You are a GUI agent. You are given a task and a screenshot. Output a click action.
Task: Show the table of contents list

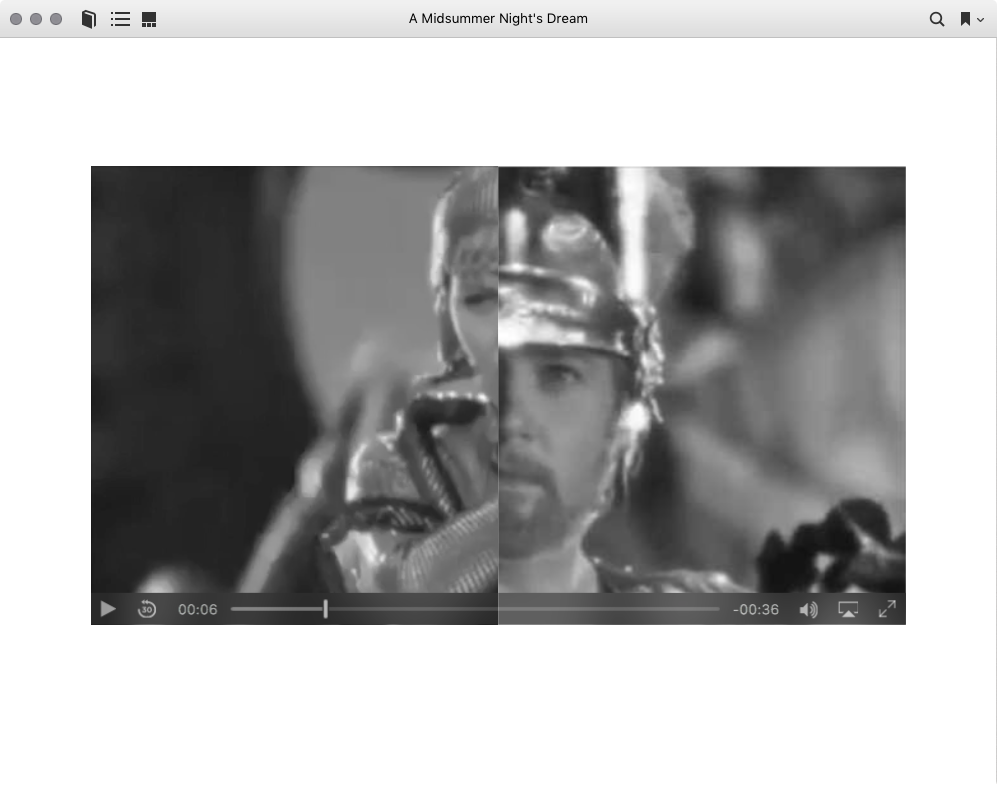tap(120, 19)
